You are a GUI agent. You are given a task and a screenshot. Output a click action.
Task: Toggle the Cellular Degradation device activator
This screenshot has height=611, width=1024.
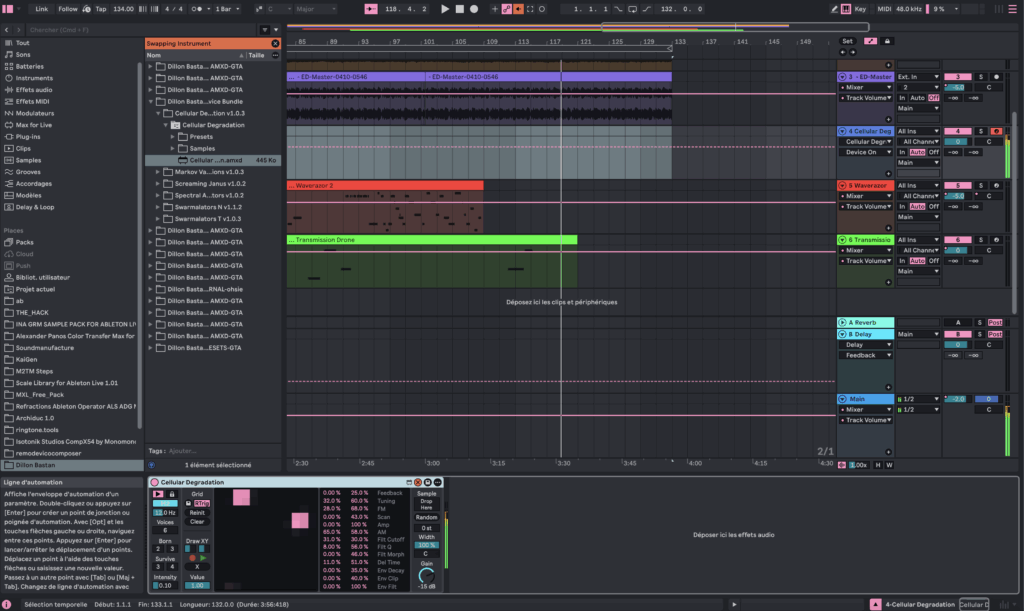[155, 482]
